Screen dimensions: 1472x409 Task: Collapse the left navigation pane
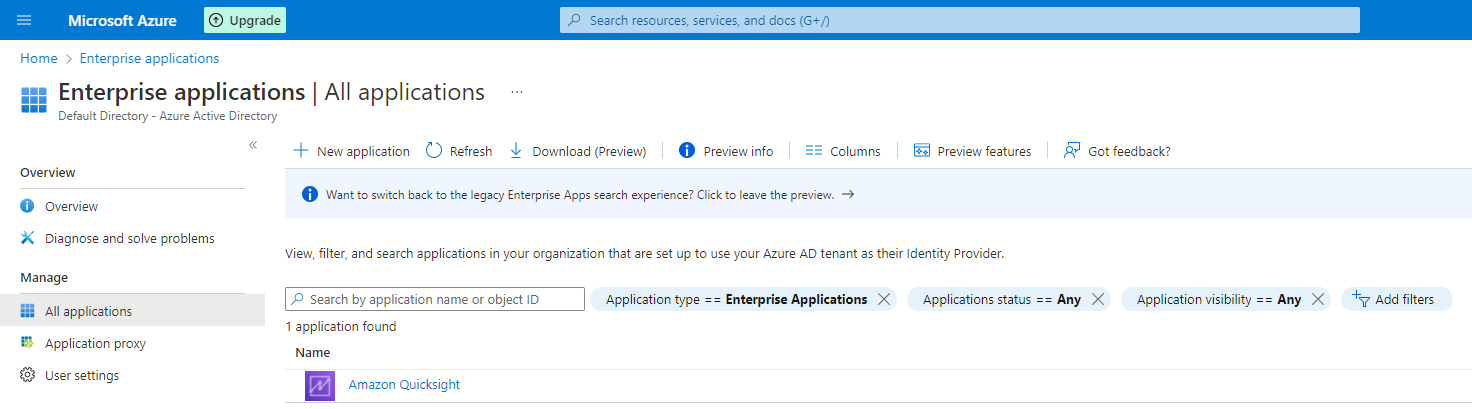[x=253, y=145]
